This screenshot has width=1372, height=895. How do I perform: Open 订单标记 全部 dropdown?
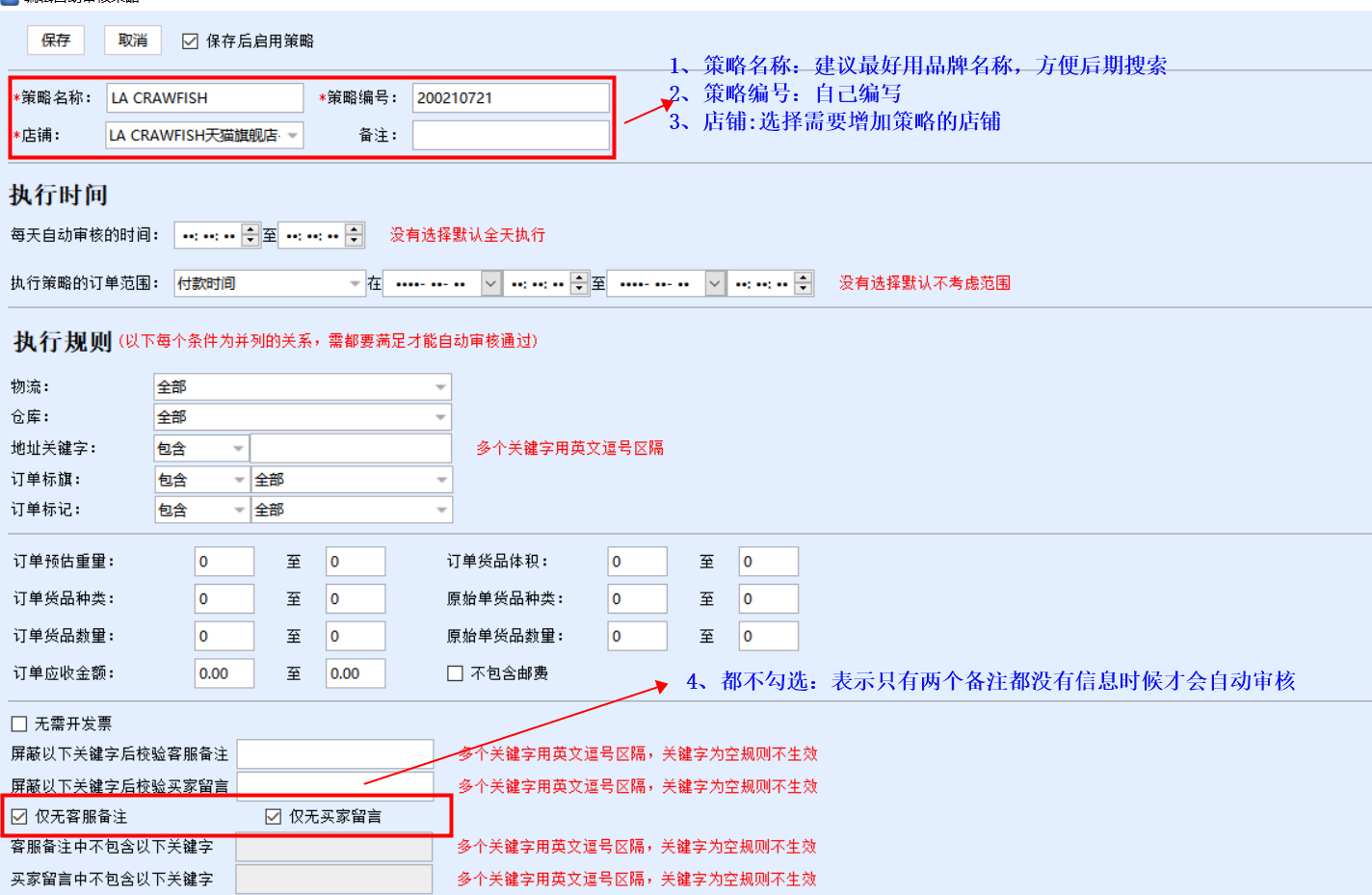click(x=441, y=510)
